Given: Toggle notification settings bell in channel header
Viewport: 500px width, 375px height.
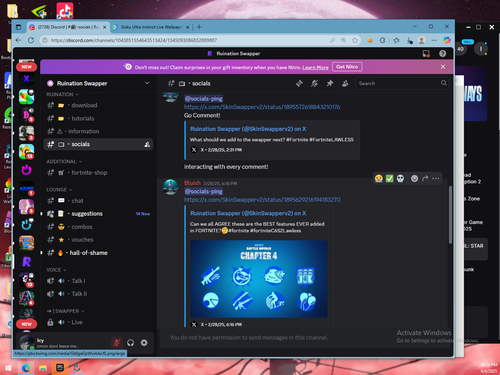Looking at the screenshot, I should pos(314,83).
